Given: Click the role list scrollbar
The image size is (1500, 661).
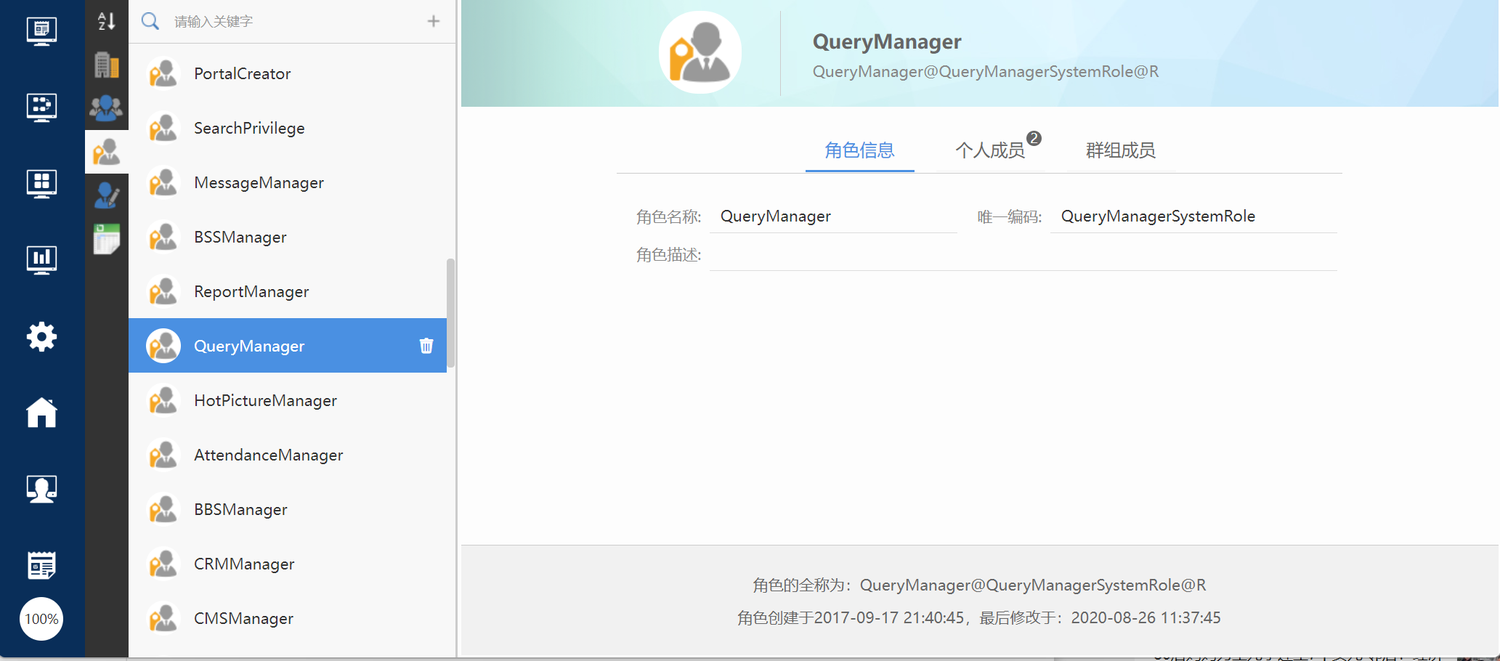Looking at the screenshot, I should click(450, 310).
